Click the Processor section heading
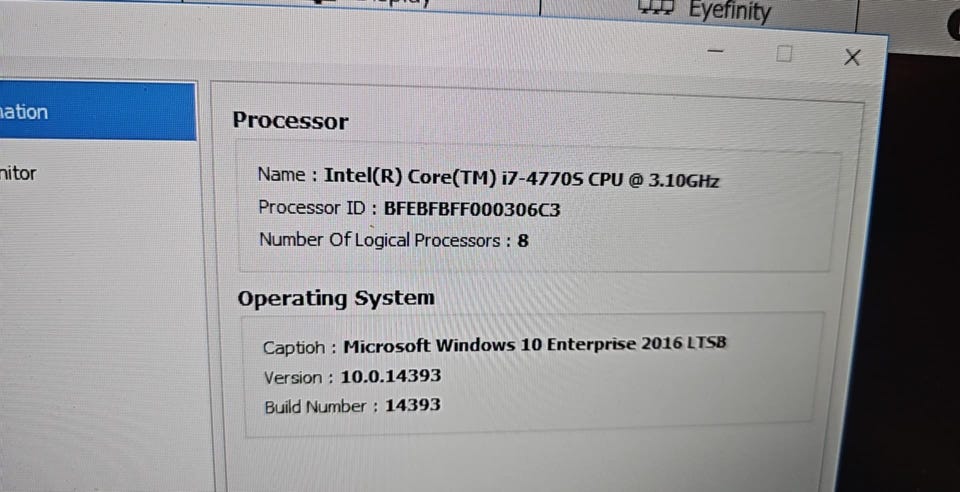 tap(290, 121)
